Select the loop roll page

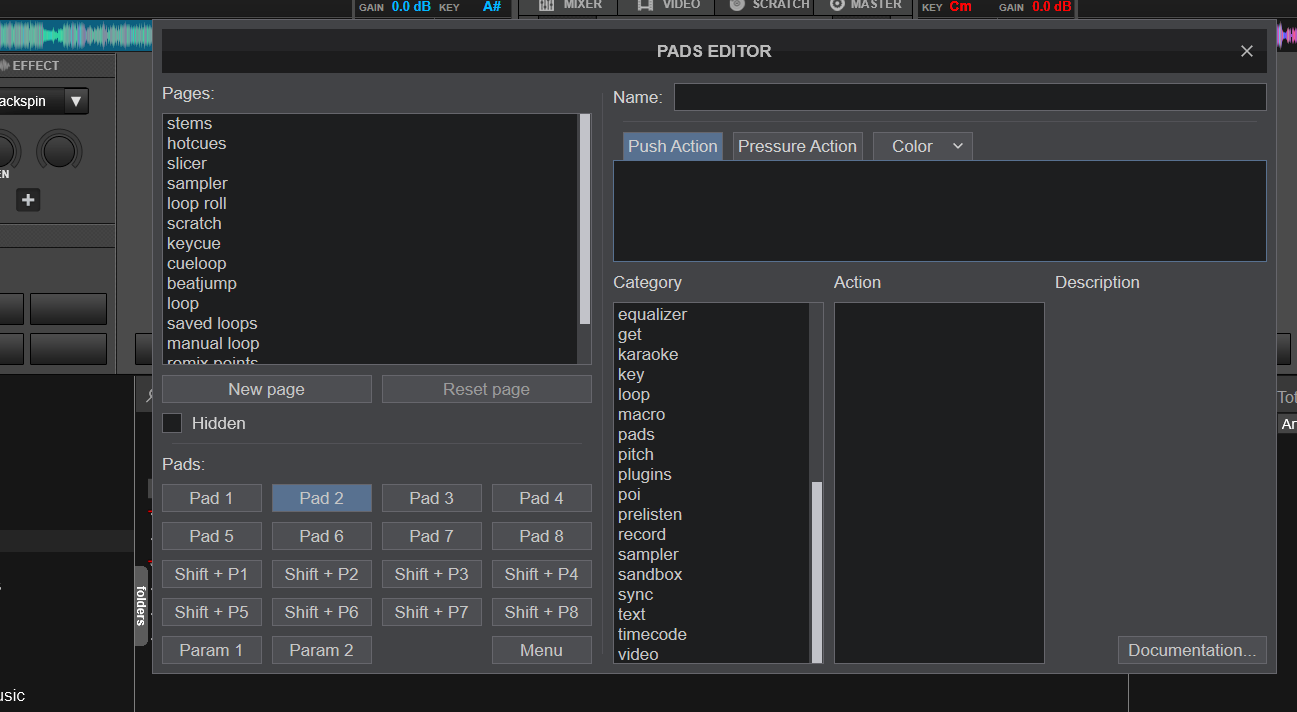[370, 204]
